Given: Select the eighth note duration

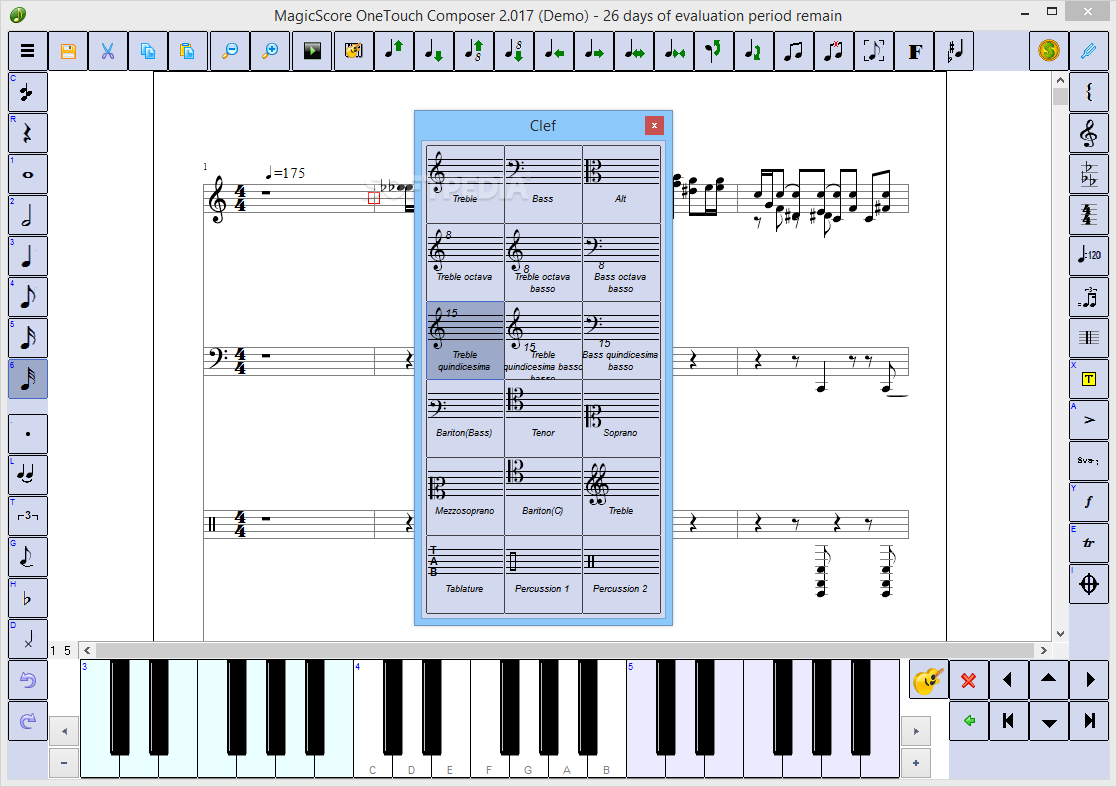Looking at the screenshot, I should (x=28, y=297).
